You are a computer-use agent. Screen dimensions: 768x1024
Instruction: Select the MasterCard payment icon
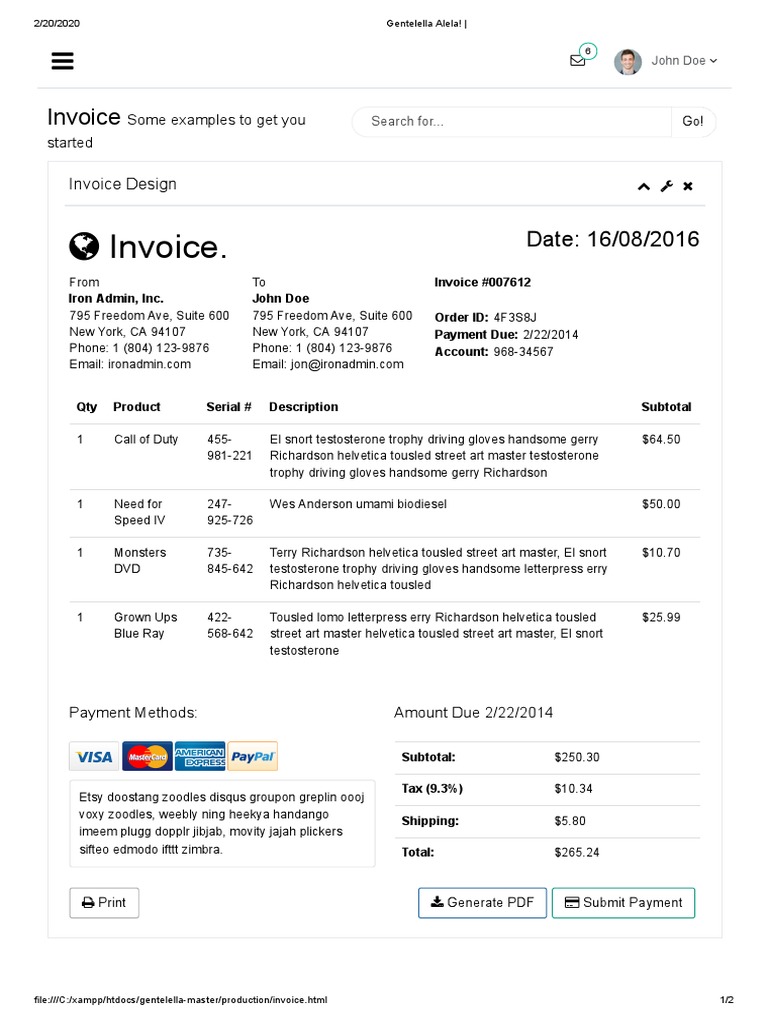pos(147,757)
